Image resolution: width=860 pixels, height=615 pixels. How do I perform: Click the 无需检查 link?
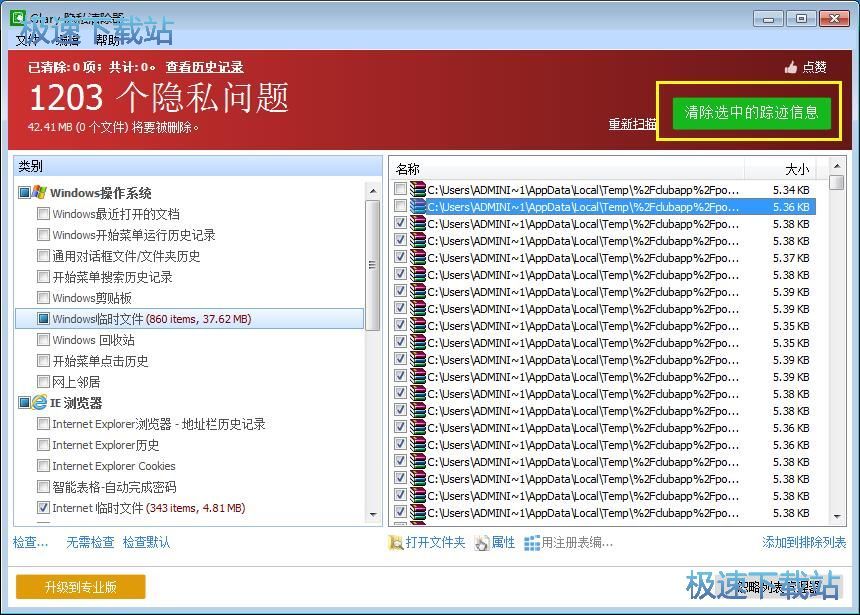90,543
